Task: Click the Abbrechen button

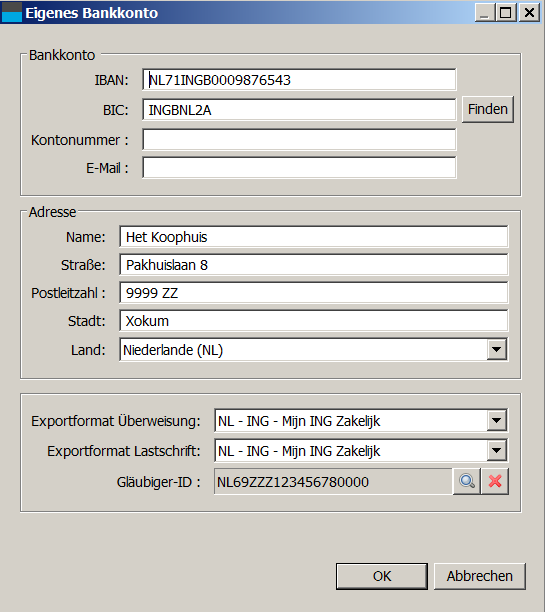Action: (x=480, y=576)
